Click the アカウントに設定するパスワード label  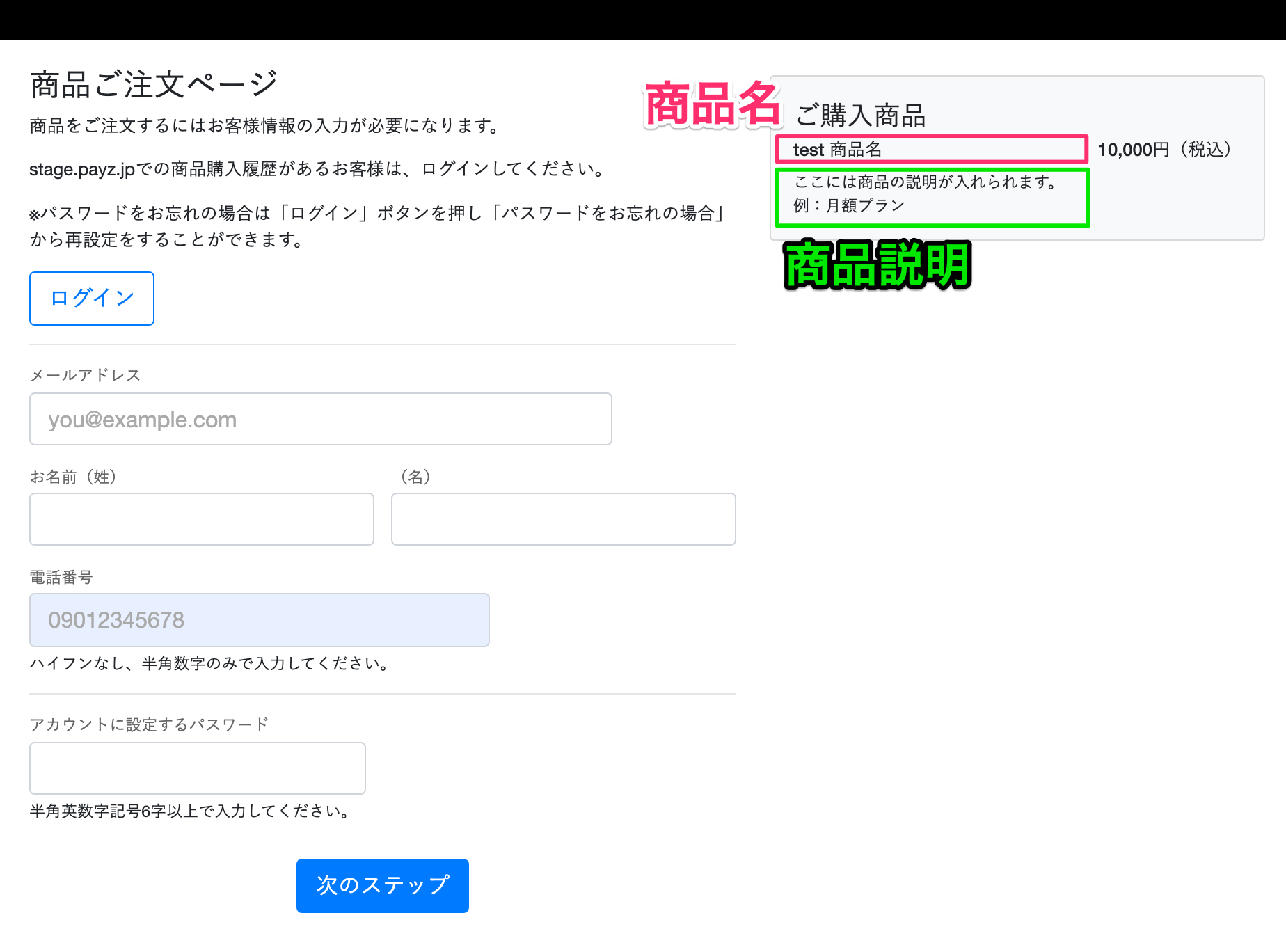(149, 724)
